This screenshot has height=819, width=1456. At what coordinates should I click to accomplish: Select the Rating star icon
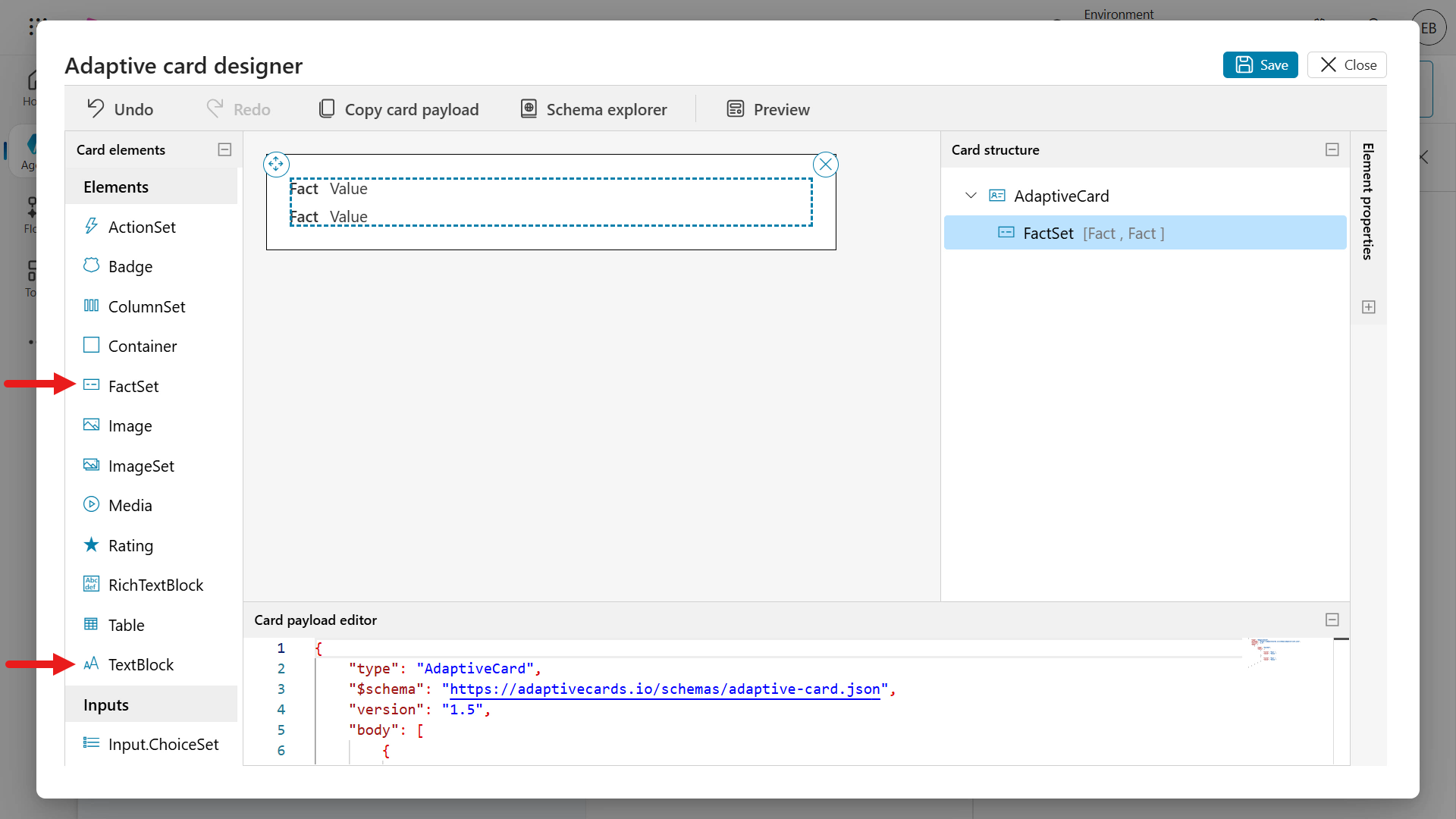(x=91, y=544)
